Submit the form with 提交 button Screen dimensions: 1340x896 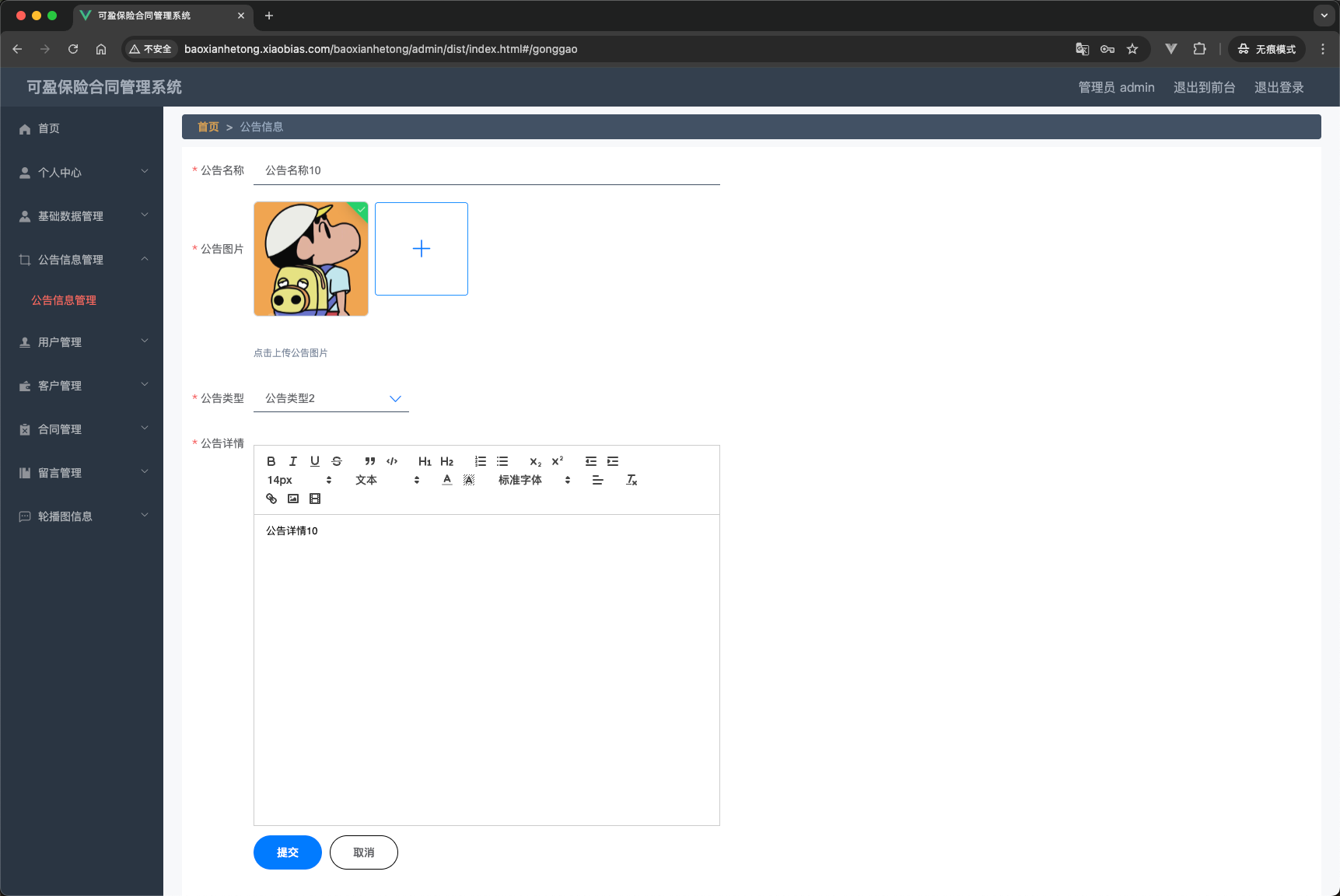pos(288,852)
